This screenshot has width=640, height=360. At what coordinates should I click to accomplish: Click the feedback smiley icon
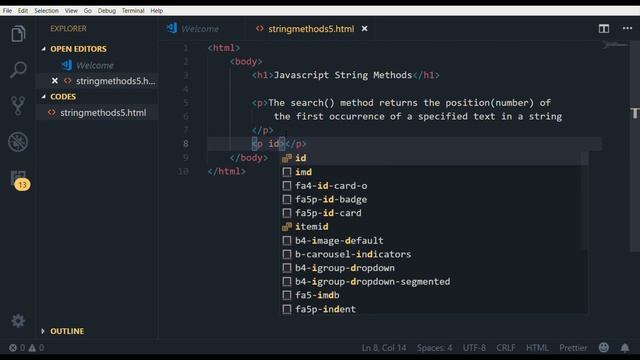tap(604, 347)
